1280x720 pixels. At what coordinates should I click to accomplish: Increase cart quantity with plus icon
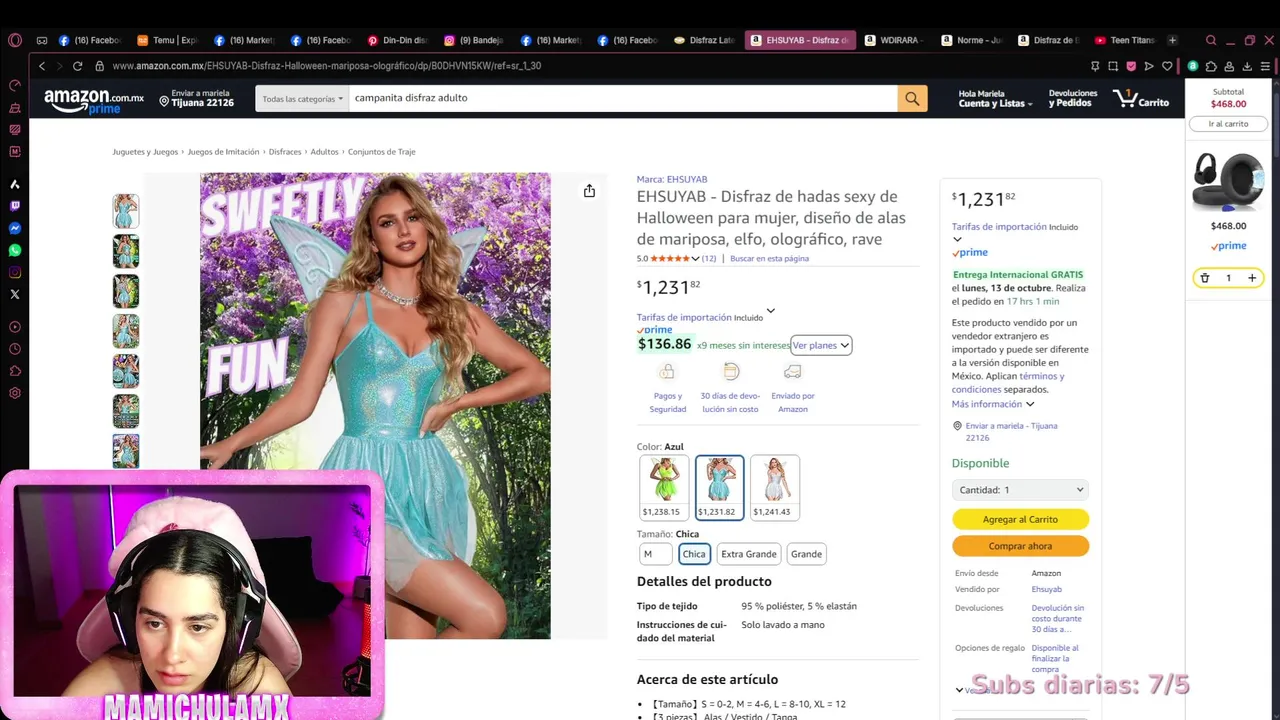tap(1251, 278)
